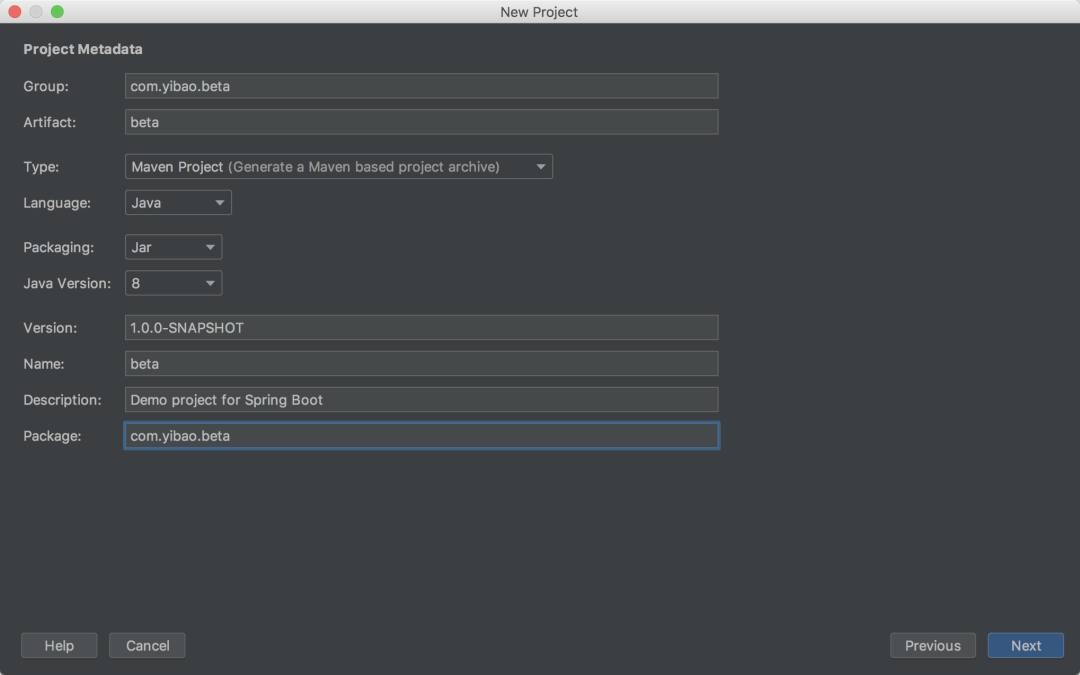Click the Group text field
1080x675 pixels.
(421, 86)
